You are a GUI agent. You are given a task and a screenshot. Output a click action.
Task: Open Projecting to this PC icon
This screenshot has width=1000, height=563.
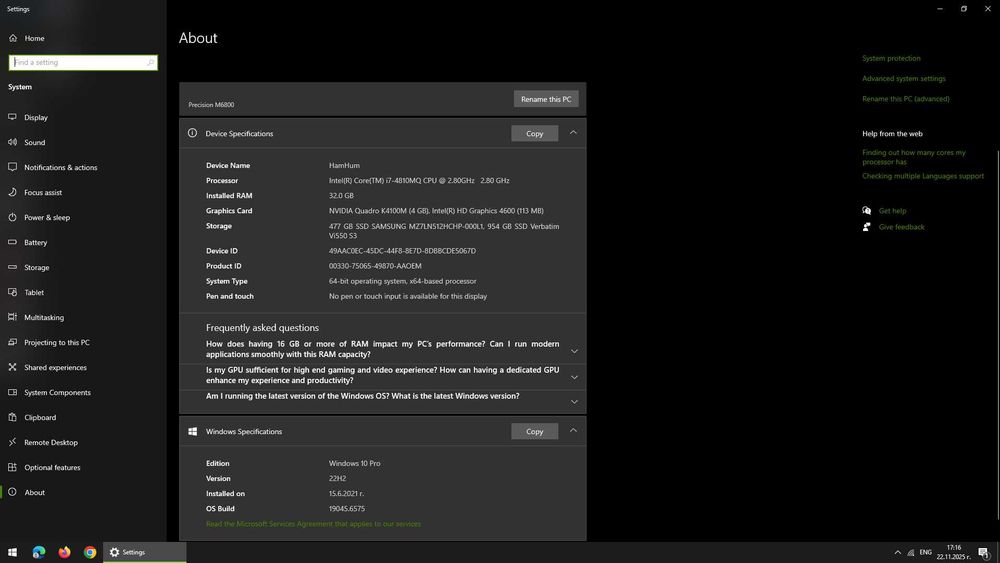coord(12,342)
